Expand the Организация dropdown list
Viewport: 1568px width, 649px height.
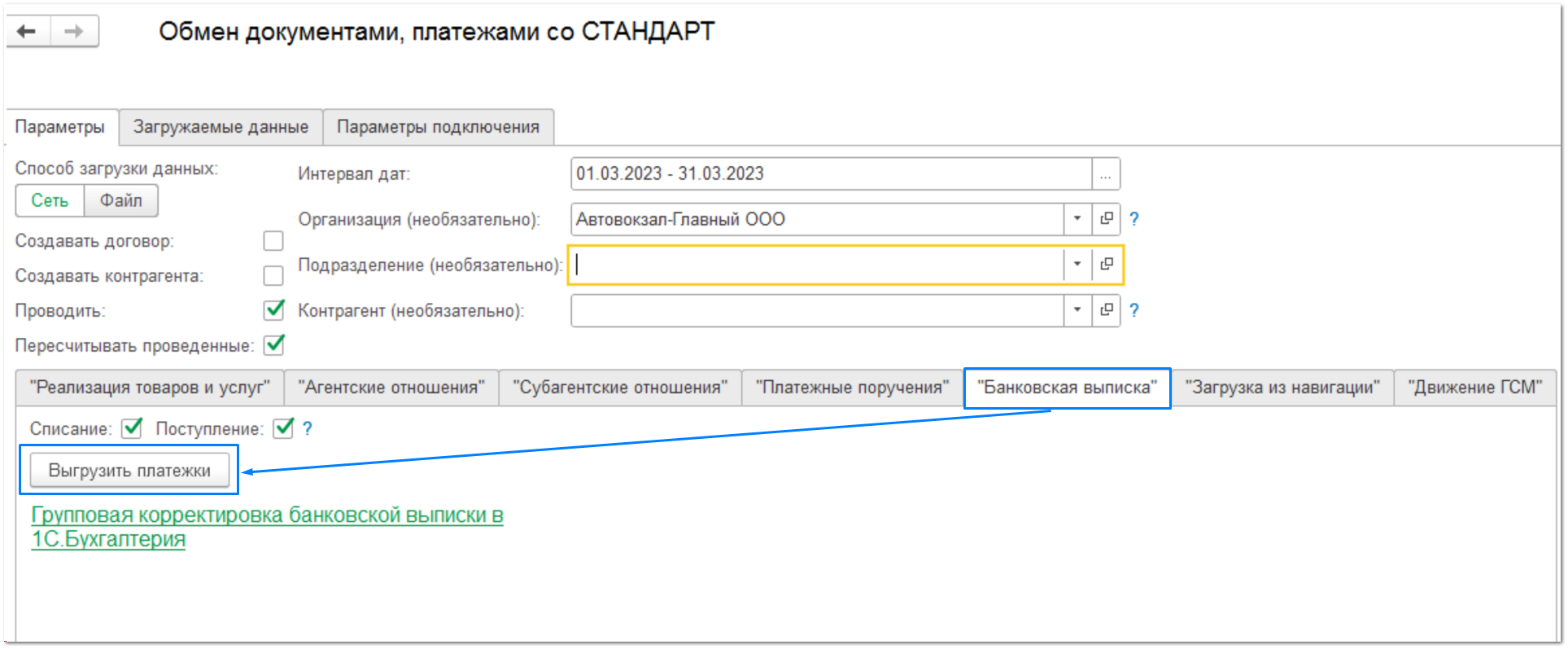coord(1077,219)
